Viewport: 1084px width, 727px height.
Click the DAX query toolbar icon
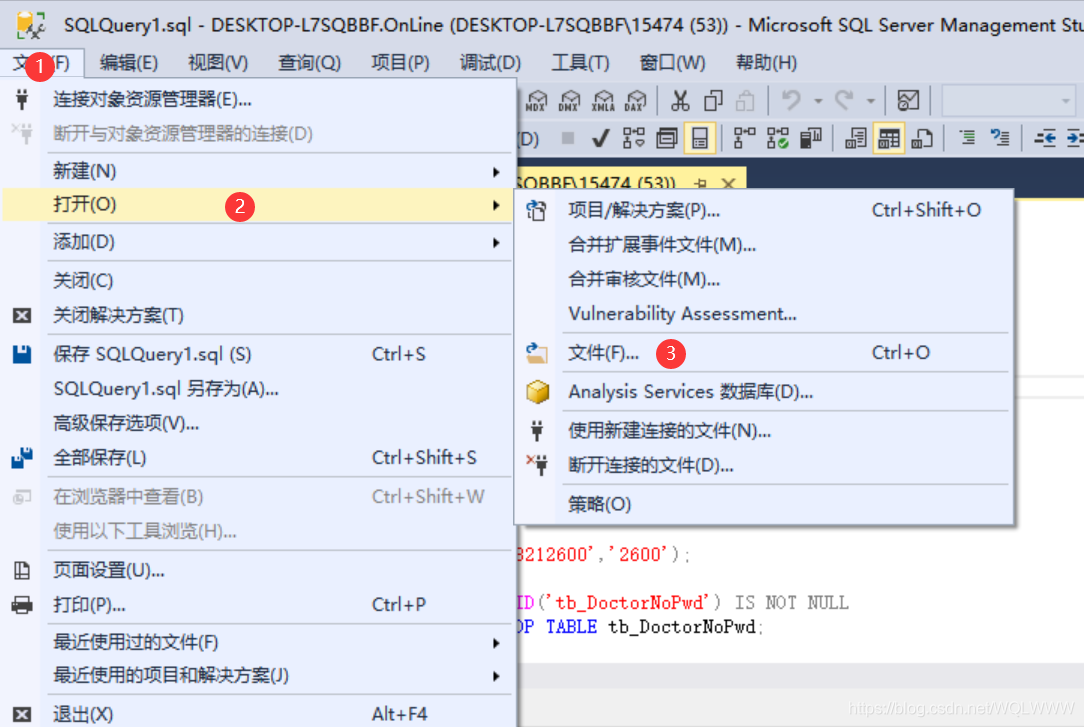point(635,101)
